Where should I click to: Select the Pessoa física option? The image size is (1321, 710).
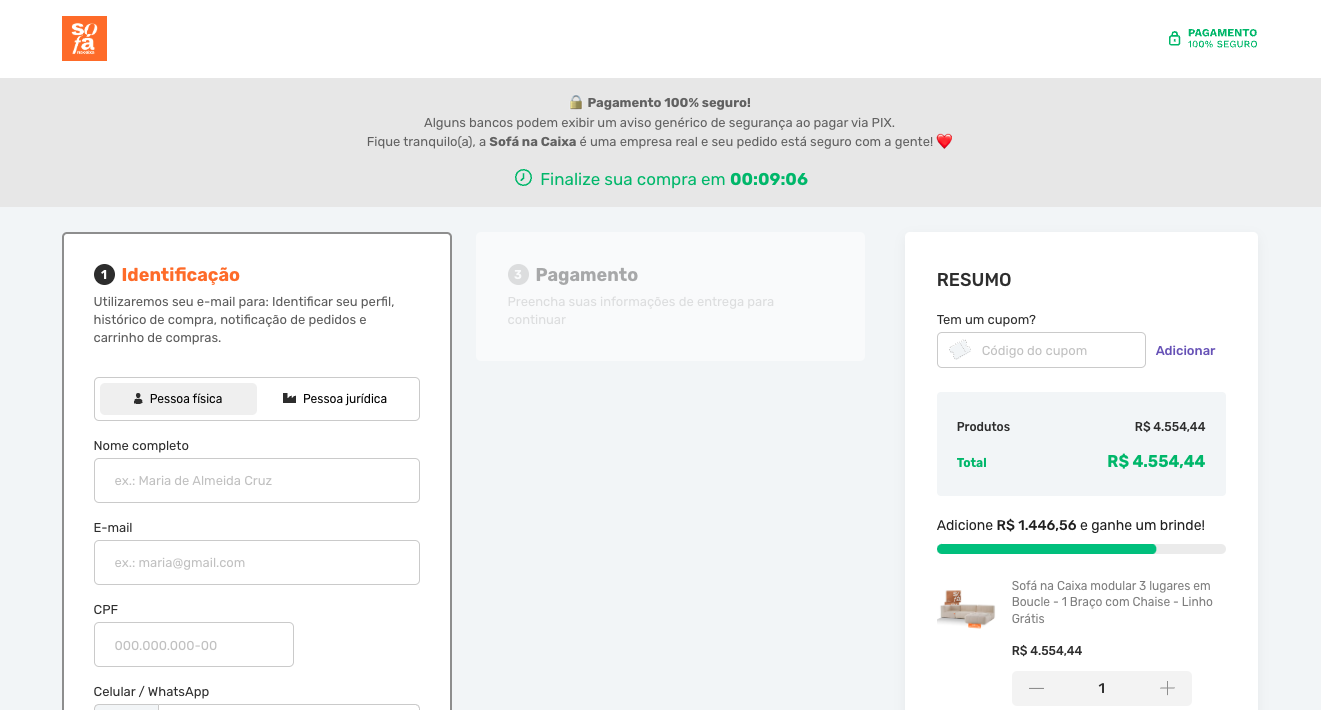click(x=178, y=399)
